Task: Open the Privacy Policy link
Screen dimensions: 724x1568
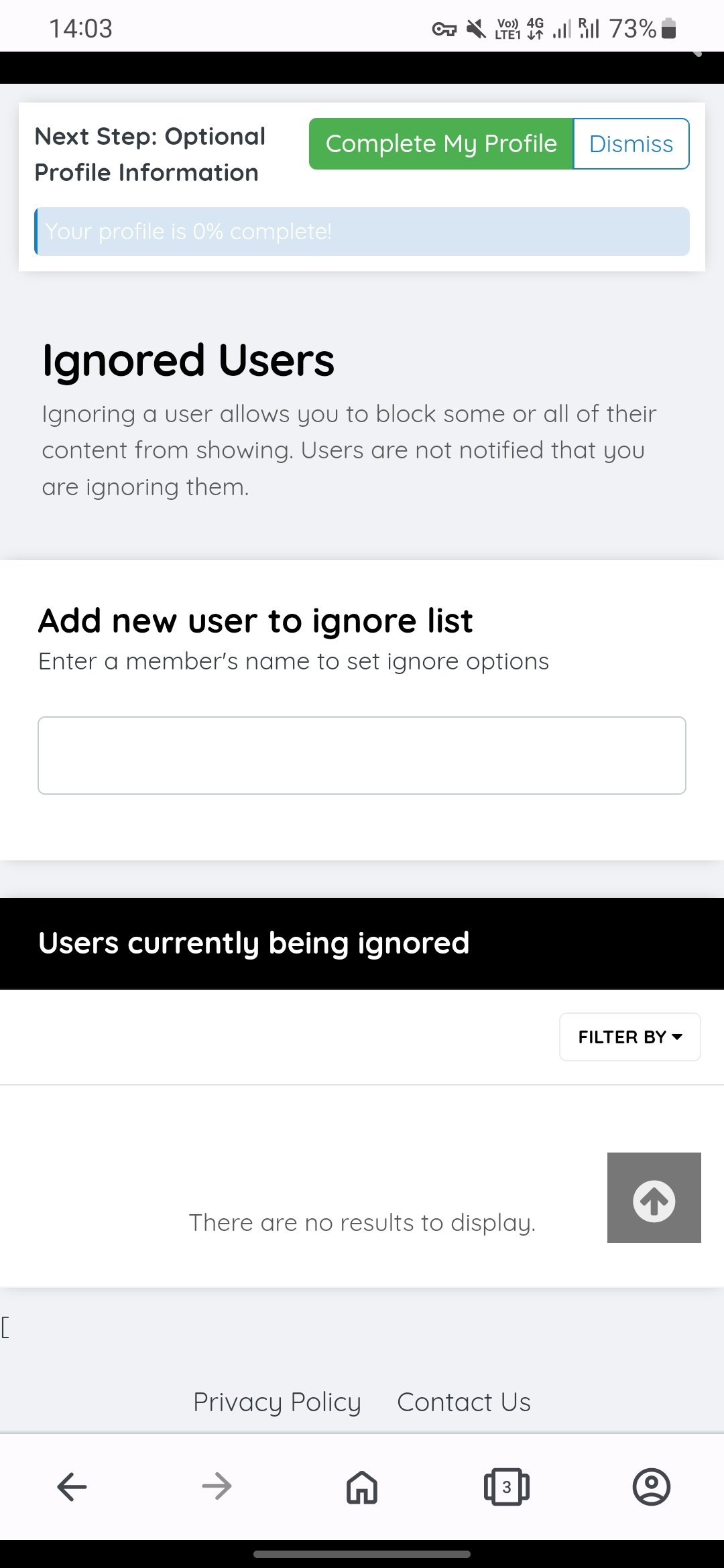Action: [x=277, y=1402]
